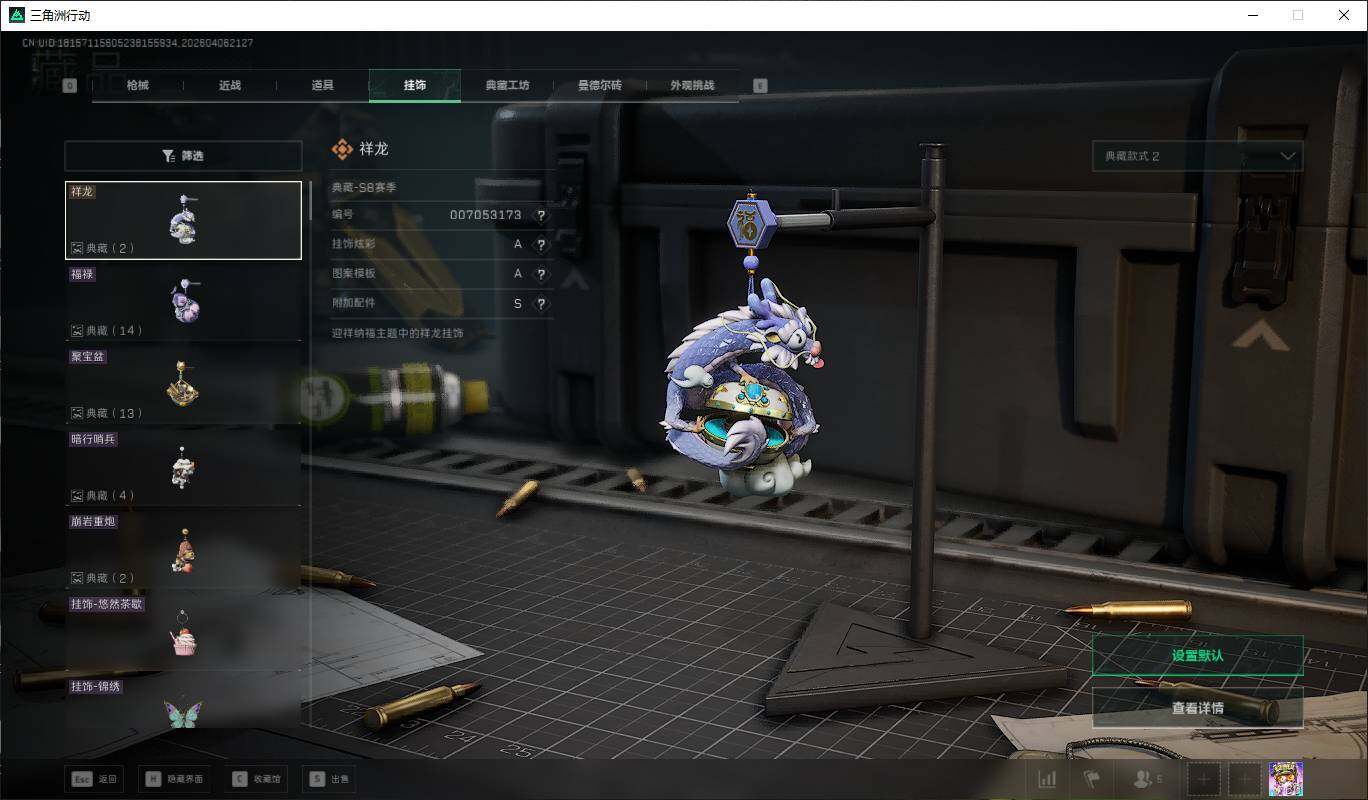This screenshot has width=1368, height=800.
Task: Click help icon for 图案模板
Action: point(541,274)
